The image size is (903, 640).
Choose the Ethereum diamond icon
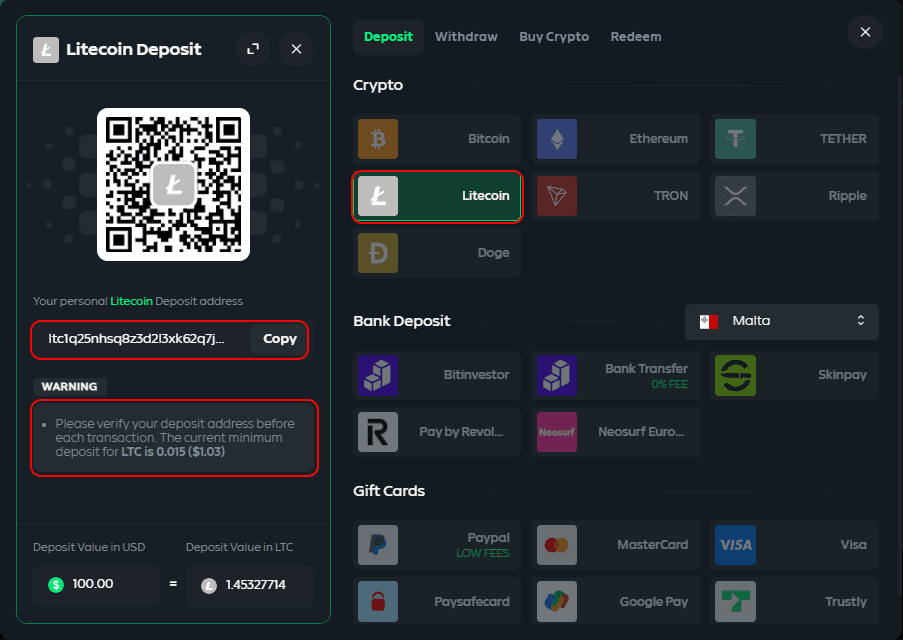tap(557, 139)
